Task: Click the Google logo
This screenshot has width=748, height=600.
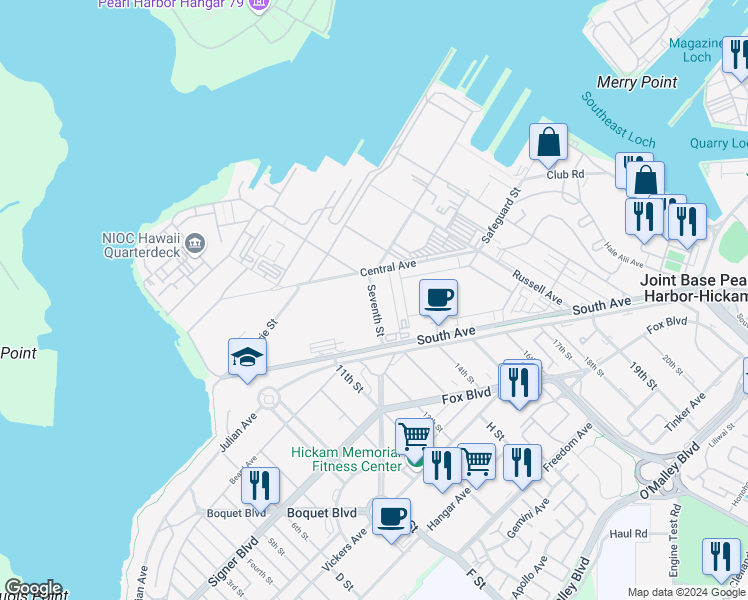Action: coord(33,588)
